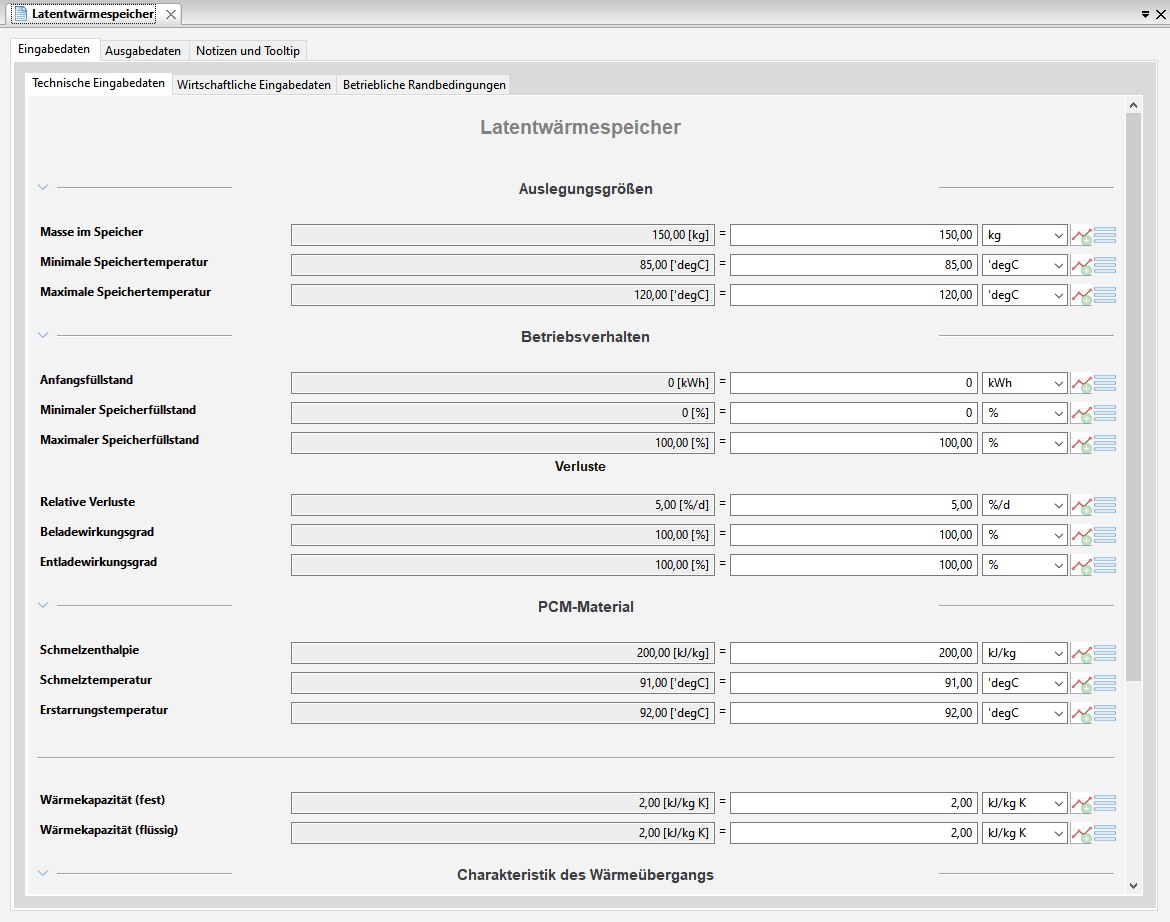Viewport: 1170px width, 922px height.
Task: Click the Entladewirkungsgrad input field
Action: pos(854,565)
